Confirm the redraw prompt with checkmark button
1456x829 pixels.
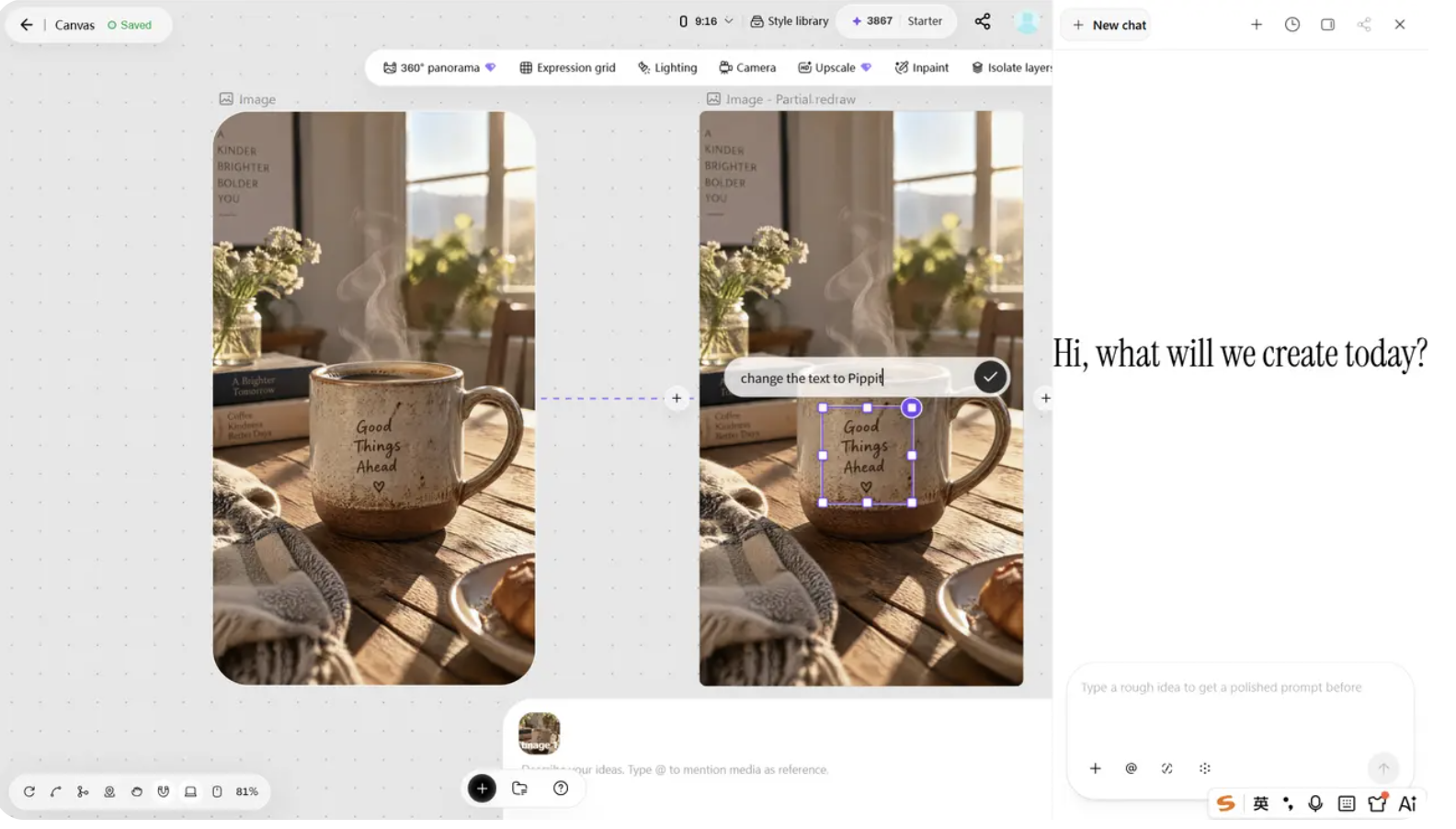[x=990, y=377]
